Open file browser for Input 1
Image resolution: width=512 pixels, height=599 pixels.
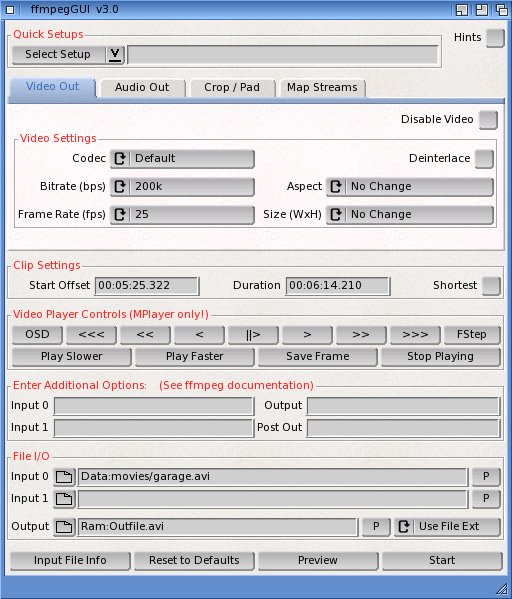tap(64, 499)
